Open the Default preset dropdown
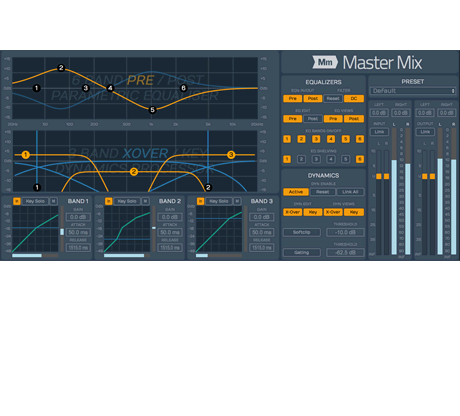Screen dimensions: 460x416 [413, 91]
